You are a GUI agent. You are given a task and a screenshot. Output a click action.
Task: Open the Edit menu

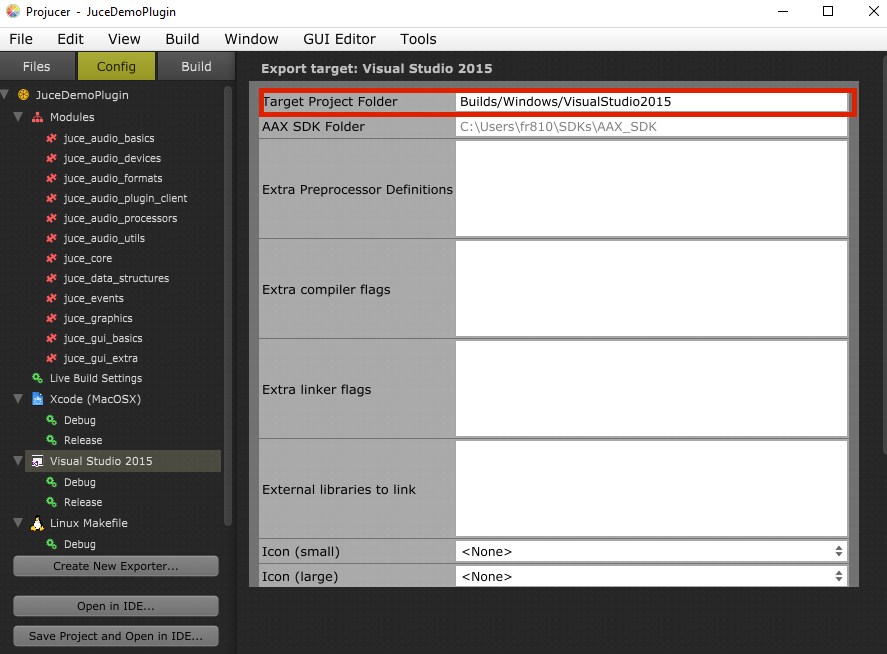pyautogui.click(x=70, y=39)
